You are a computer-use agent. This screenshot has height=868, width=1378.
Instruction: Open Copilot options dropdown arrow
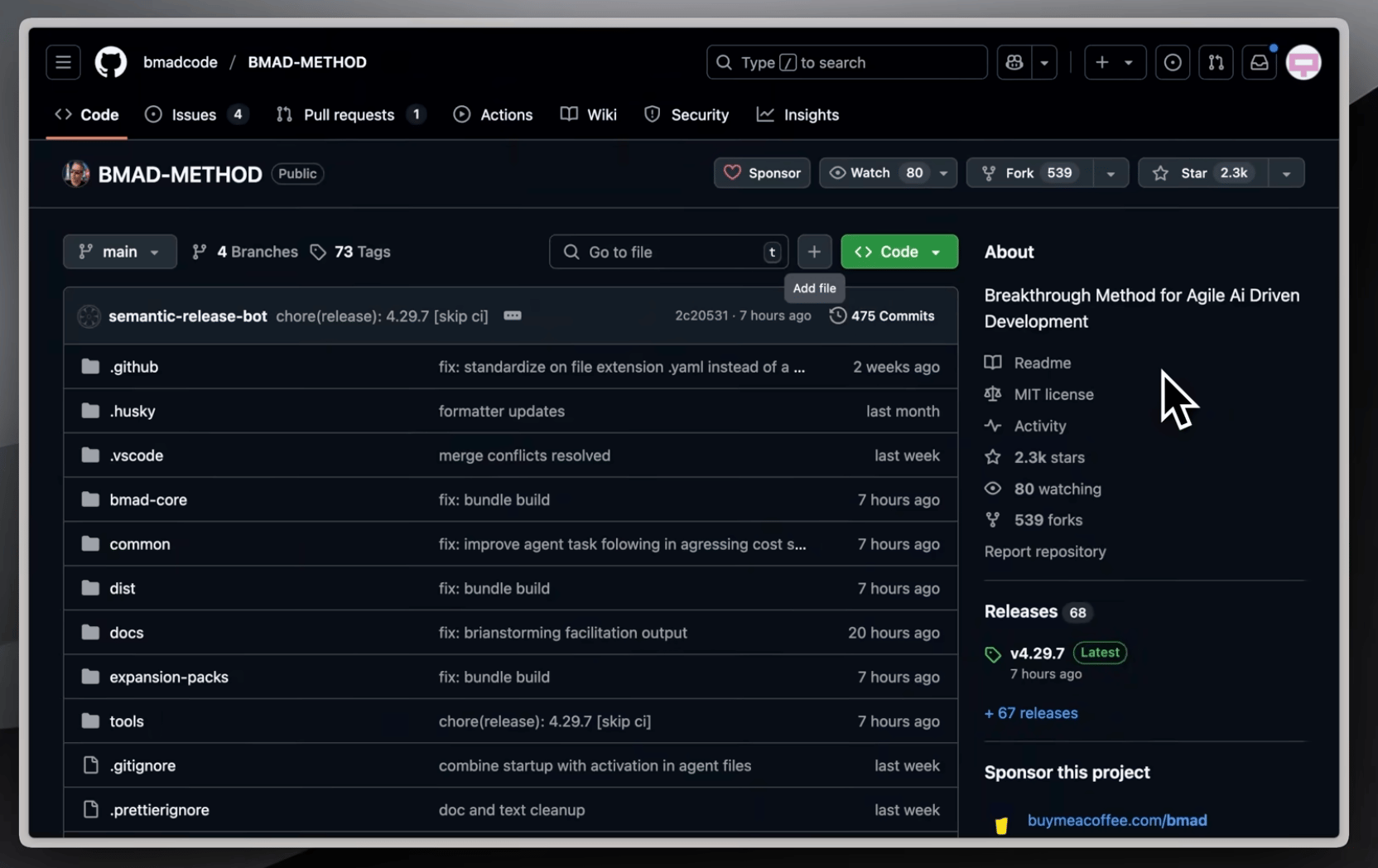1044,62
